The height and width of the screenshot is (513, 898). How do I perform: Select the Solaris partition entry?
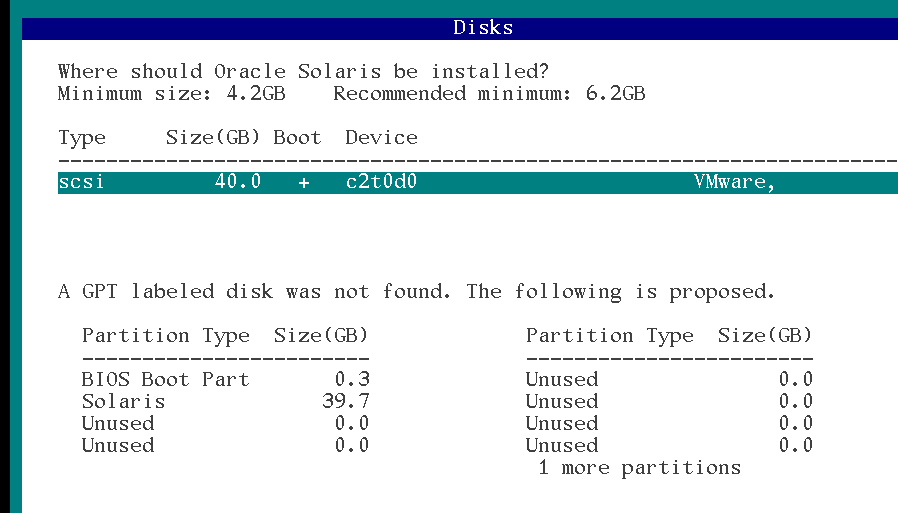[x=123, y=401]
